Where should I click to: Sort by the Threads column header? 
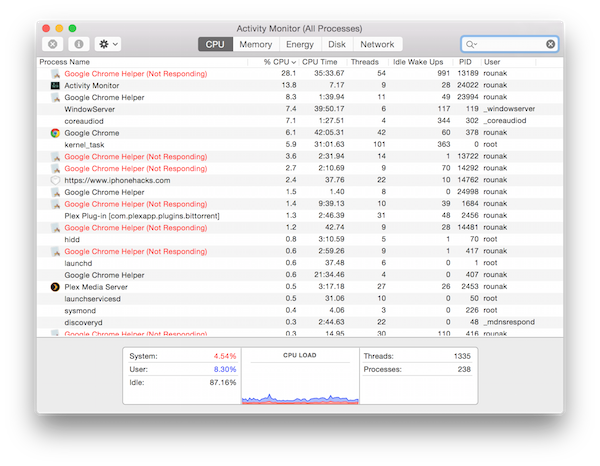coord(363,62)
